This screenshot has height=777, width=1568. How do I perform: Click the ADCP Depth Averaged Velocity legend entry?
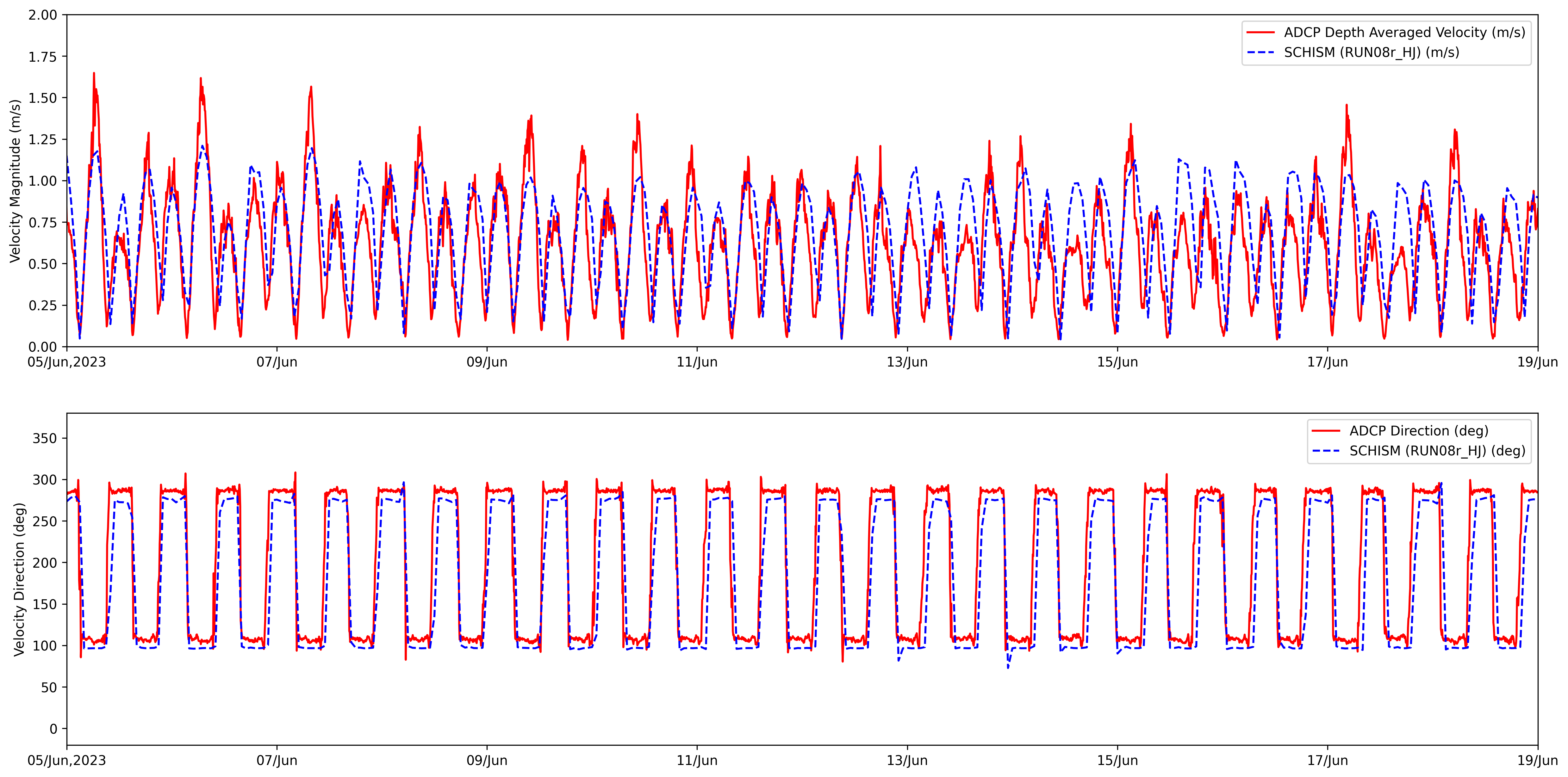pos(1404,32)
